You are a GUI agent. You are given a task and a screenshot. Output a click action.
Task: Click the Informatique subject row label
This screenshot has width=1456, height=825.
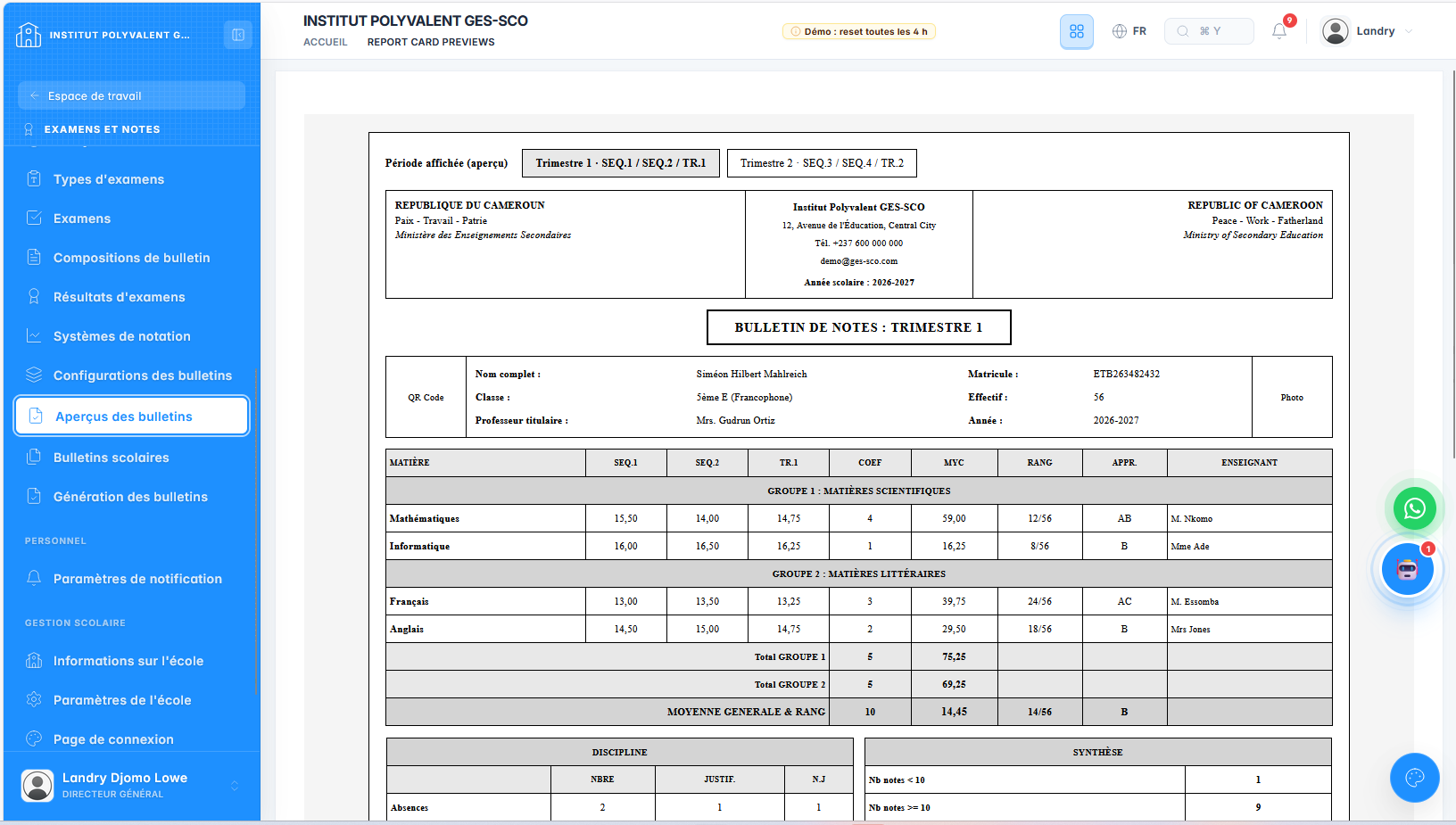coord(419,546)
